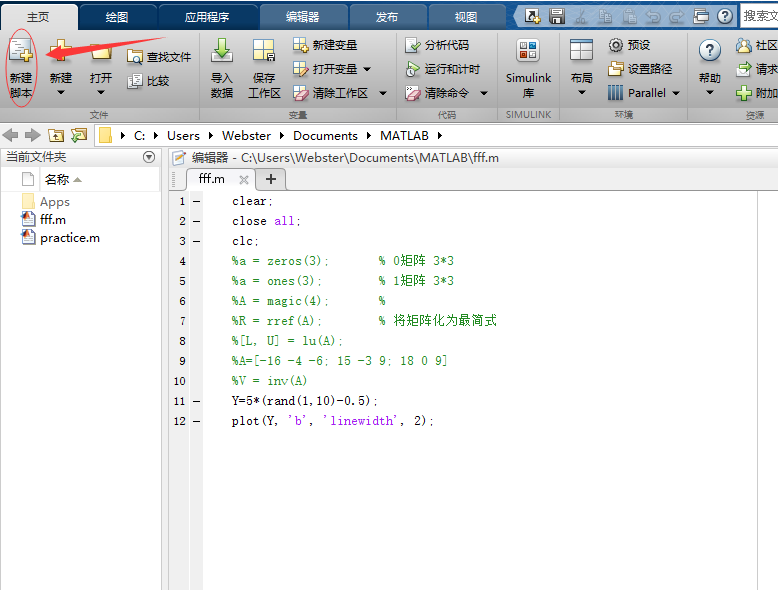The width and height of the screenshot is (778, 590).
Task: Click the search documentation field
Action: [x=759, y=16]
